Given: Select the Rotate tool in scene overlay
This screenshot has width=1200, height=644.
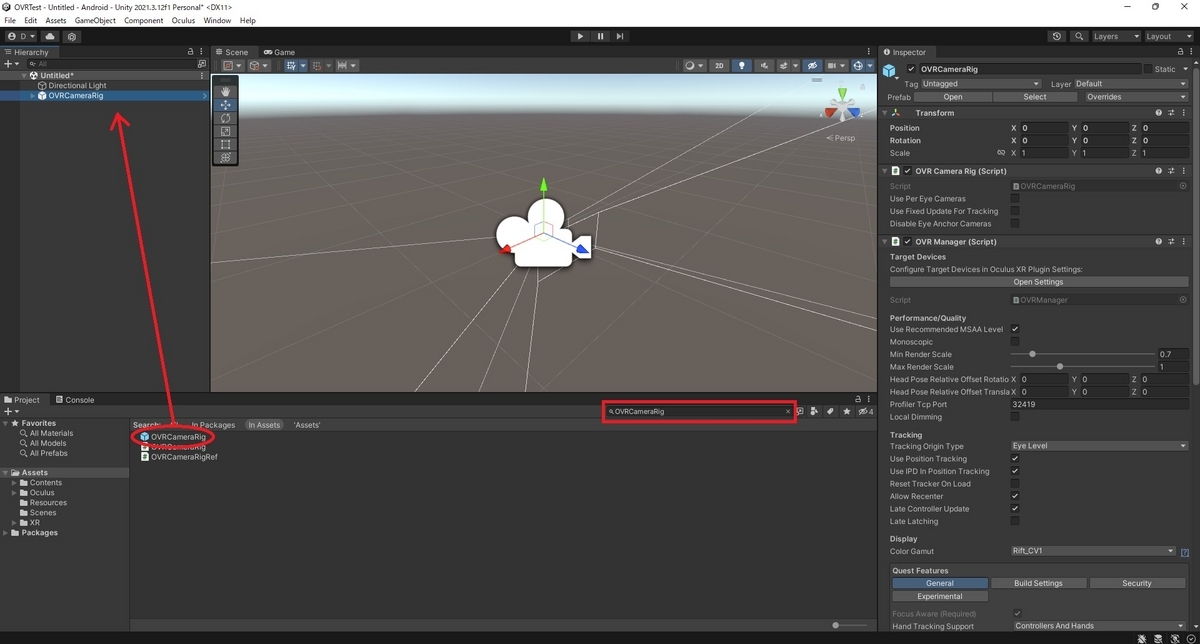Looking at the screenshot, I should 225,118.
